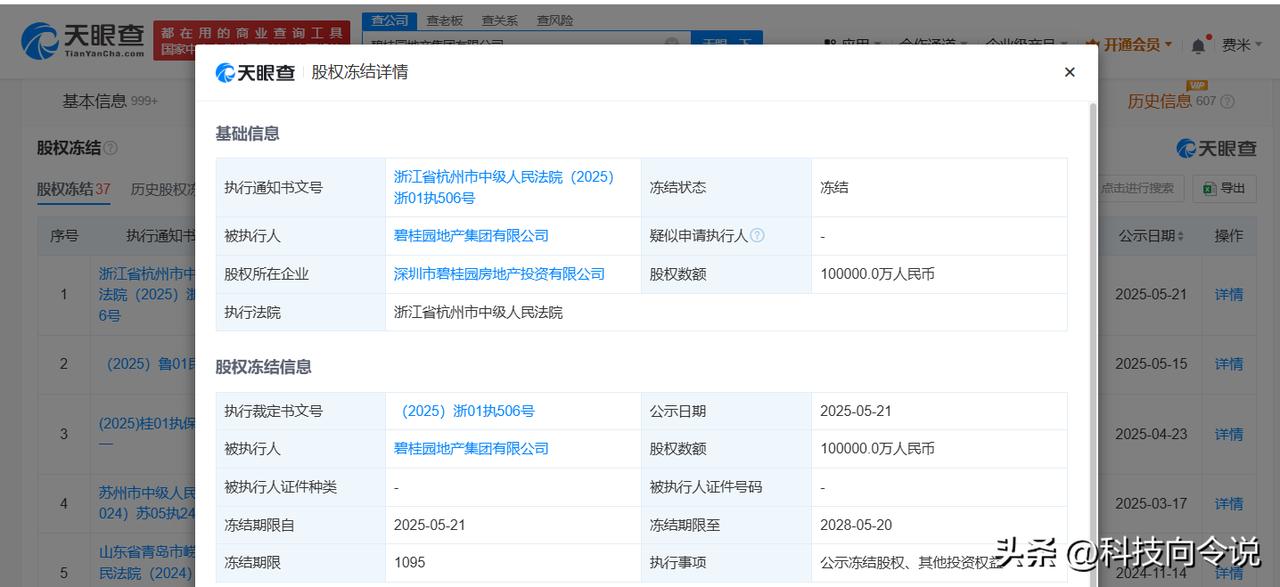
Task: Click the 股权冻结信息 section heading
Action: (263, 367)
